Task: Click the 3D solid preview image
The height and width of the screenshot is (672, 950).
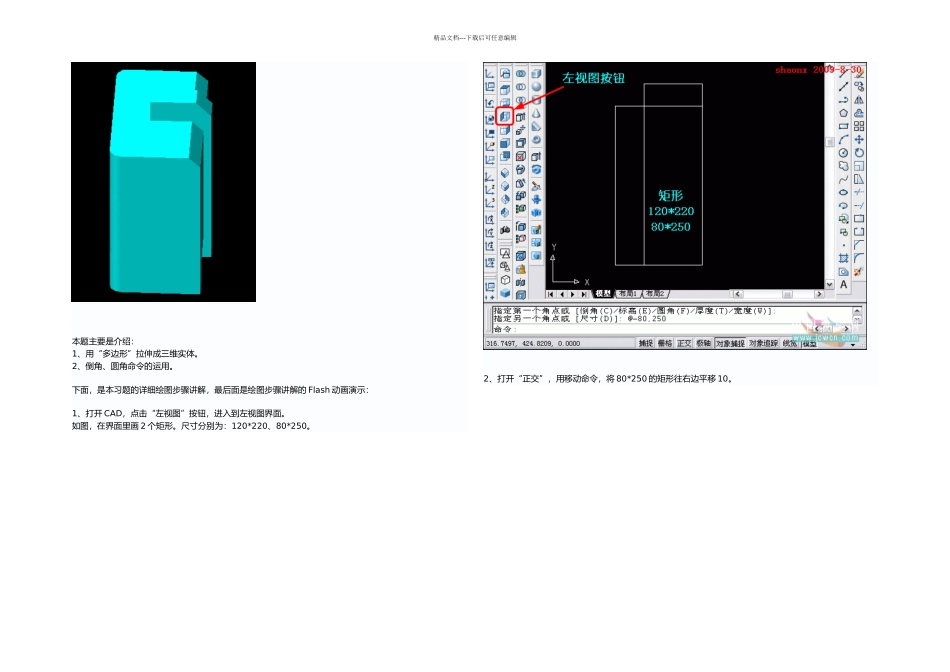Action: tap(164, 182)
